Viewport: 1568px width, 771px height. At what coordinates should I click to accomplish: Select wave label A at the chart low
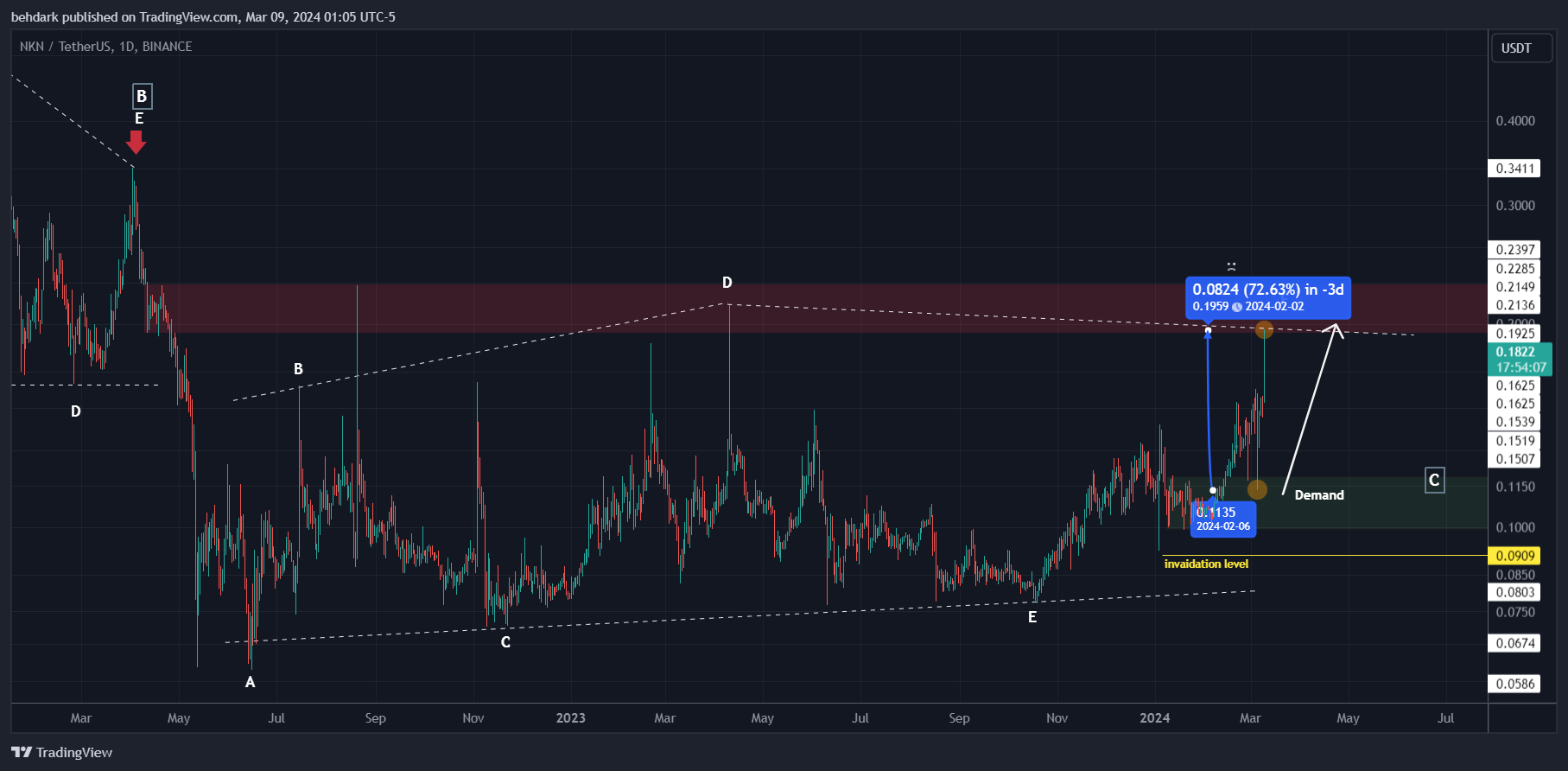tap(250, 682)
